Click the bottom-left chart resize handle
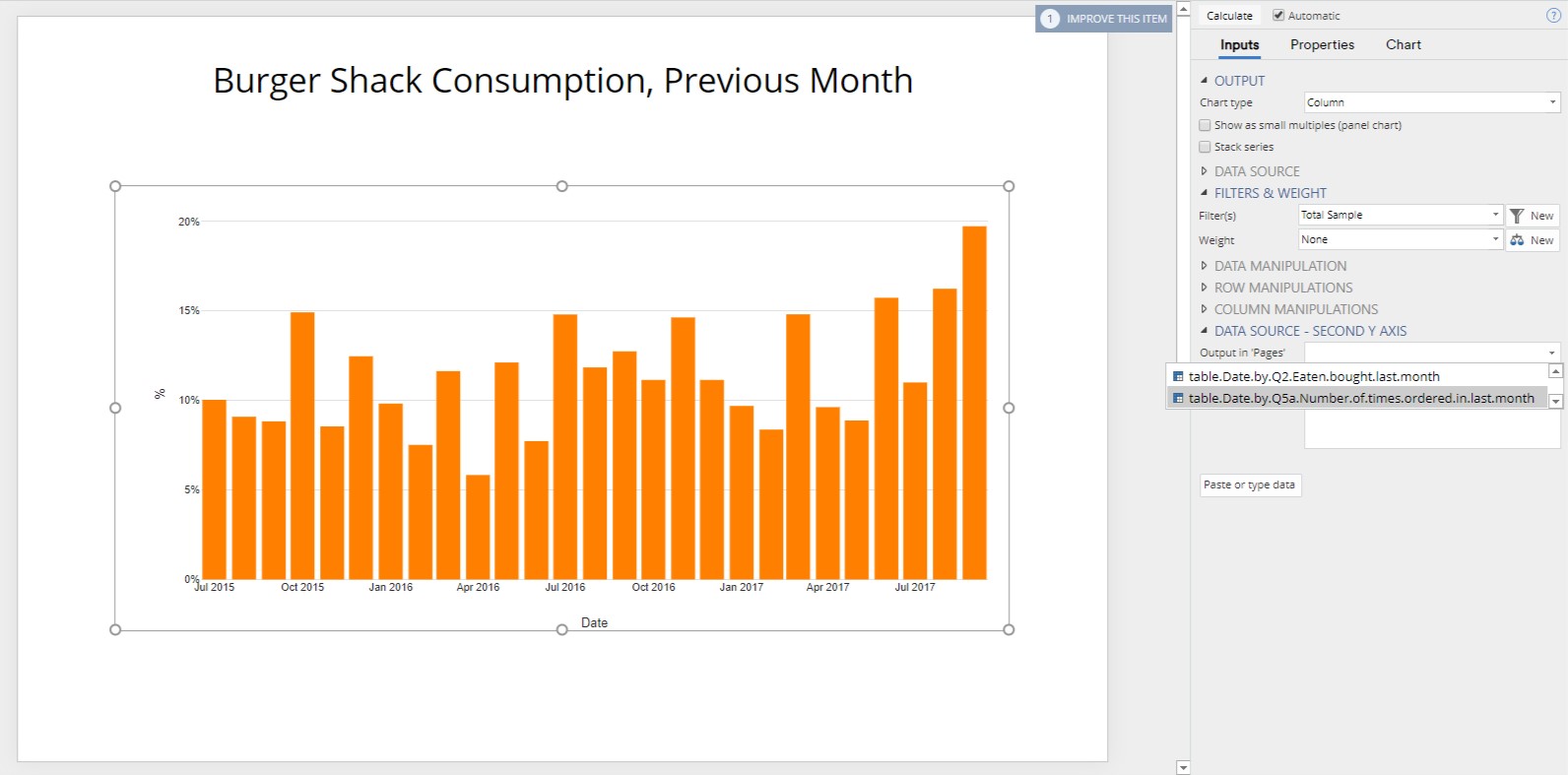Screen dimensions: 1568x775 (x=115, y=629)
